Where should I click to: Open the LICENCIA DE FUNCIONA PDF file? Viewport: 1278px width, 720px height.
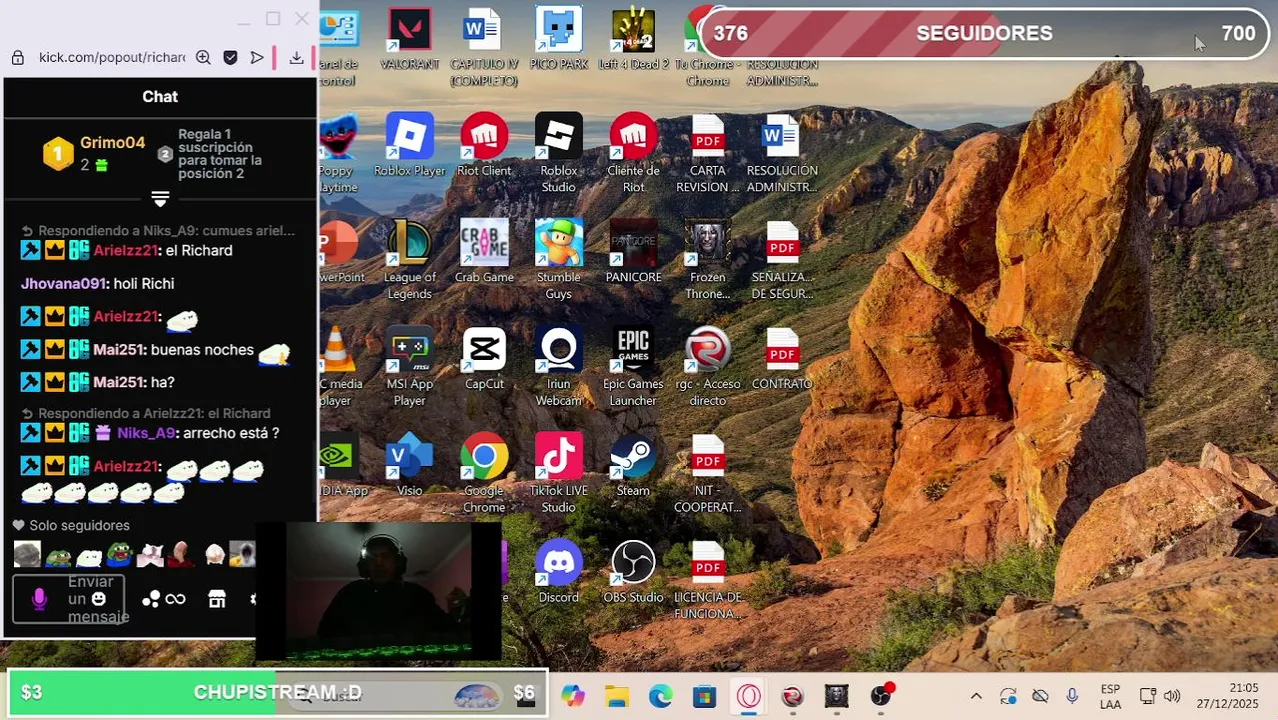point(707,580)
